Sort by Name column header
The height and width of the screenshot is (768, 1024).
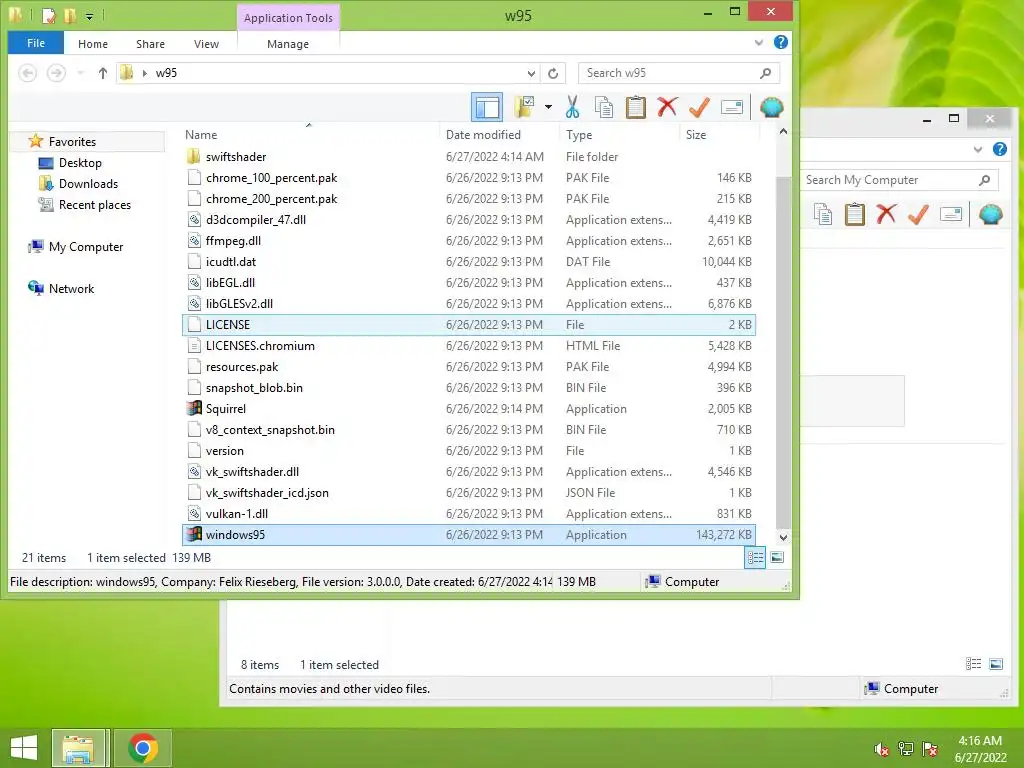click(201, 135)
